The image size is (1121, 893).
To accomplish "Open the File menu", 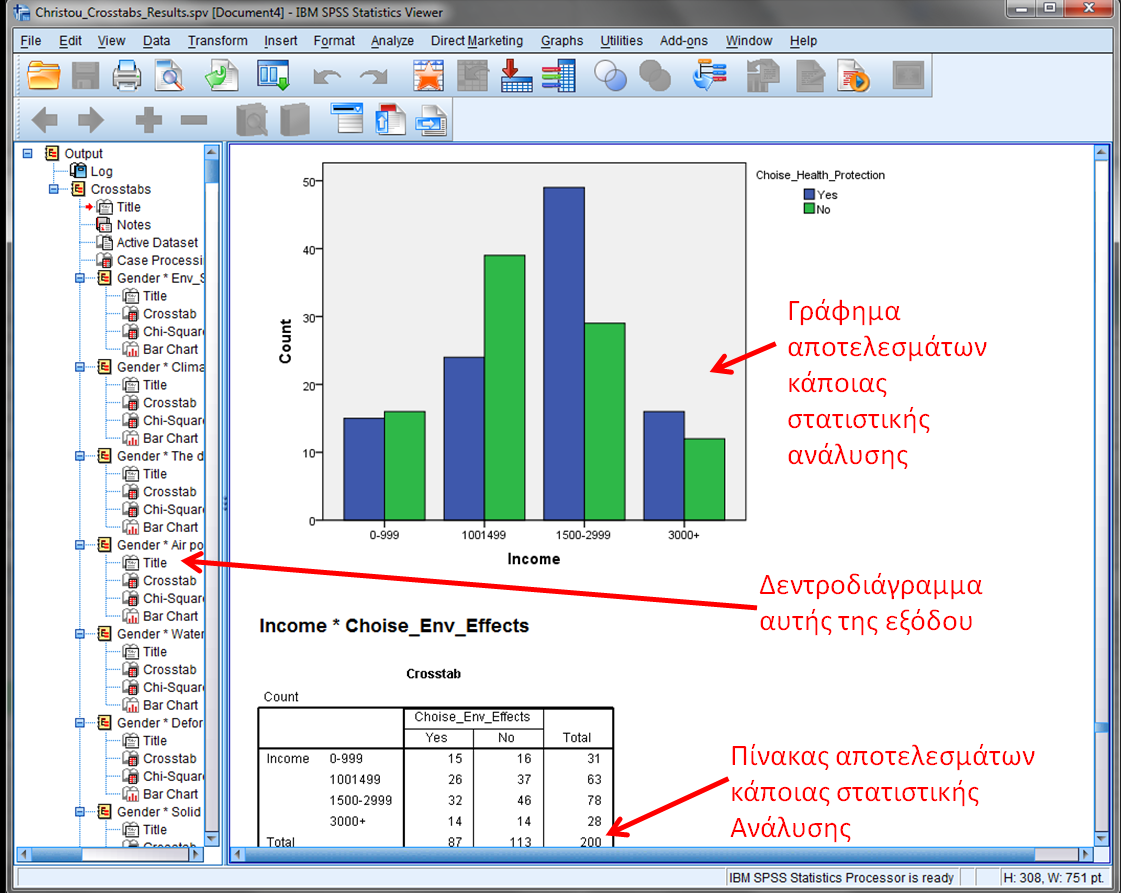I will coord(31,41).
